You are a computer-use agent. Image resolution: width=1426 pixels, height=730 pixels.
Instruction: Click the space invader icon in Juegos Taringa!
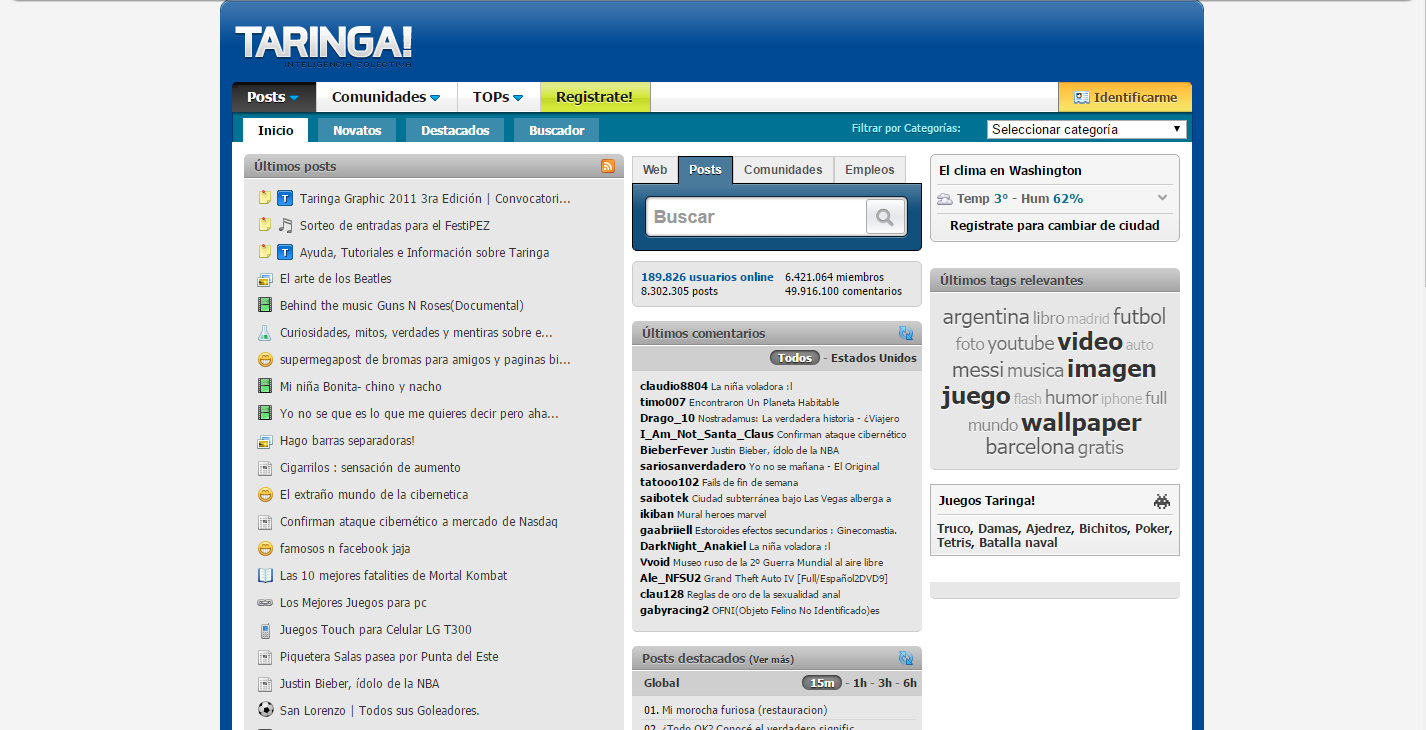coord(1162,501)
